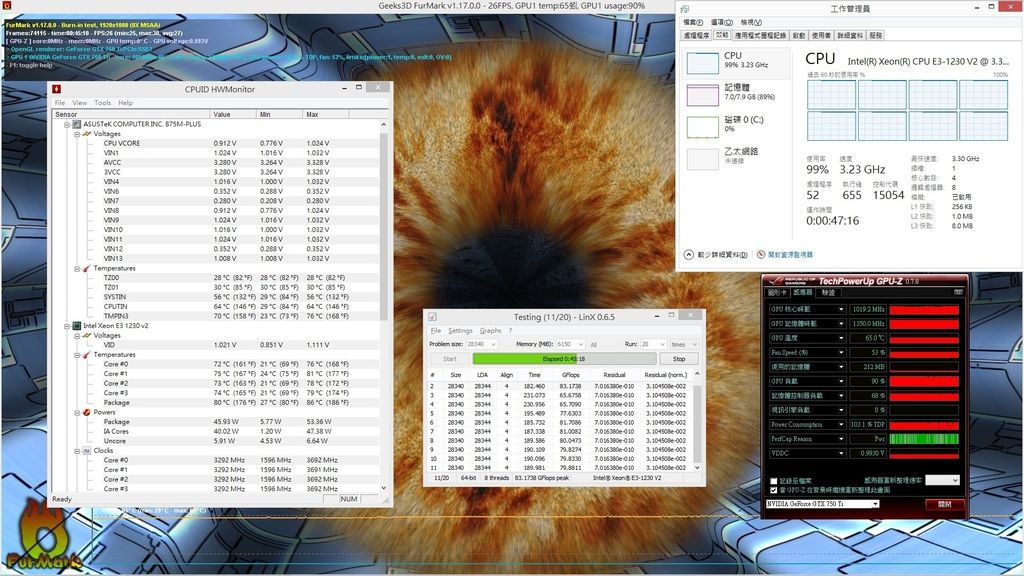
Task: Toggle GPU-Z background refresh checkbox
Action: point(774,490)
